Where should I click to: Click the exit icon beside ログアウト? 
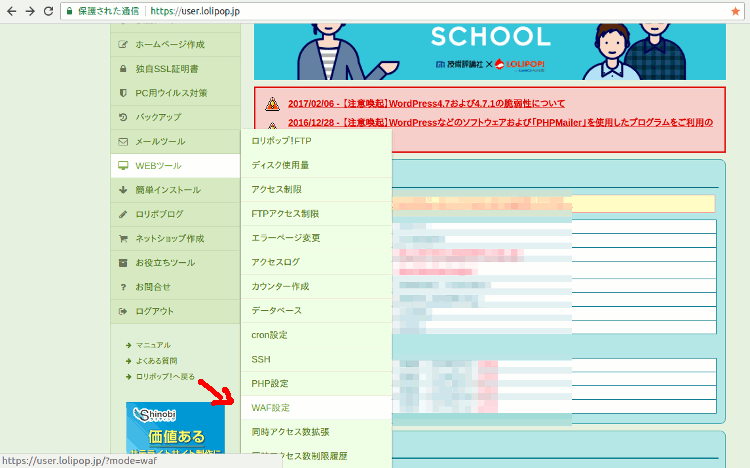pos(123,312)
